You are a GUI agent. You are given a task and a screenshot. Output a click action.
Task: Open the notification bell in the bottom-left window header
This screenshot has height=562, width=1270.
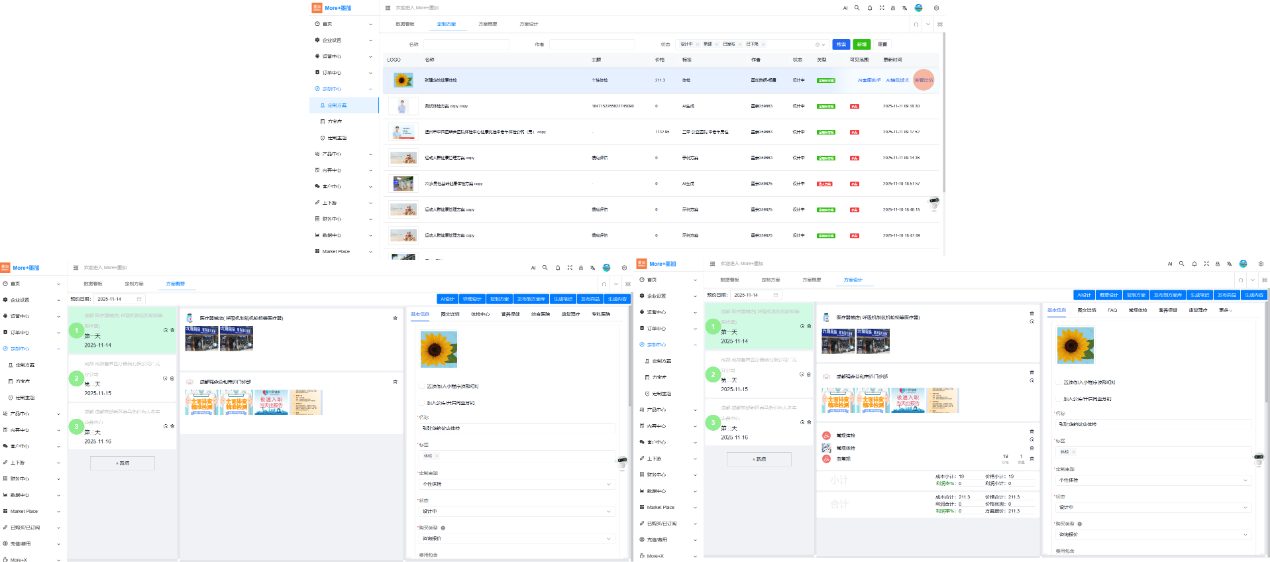coord(557,268)
